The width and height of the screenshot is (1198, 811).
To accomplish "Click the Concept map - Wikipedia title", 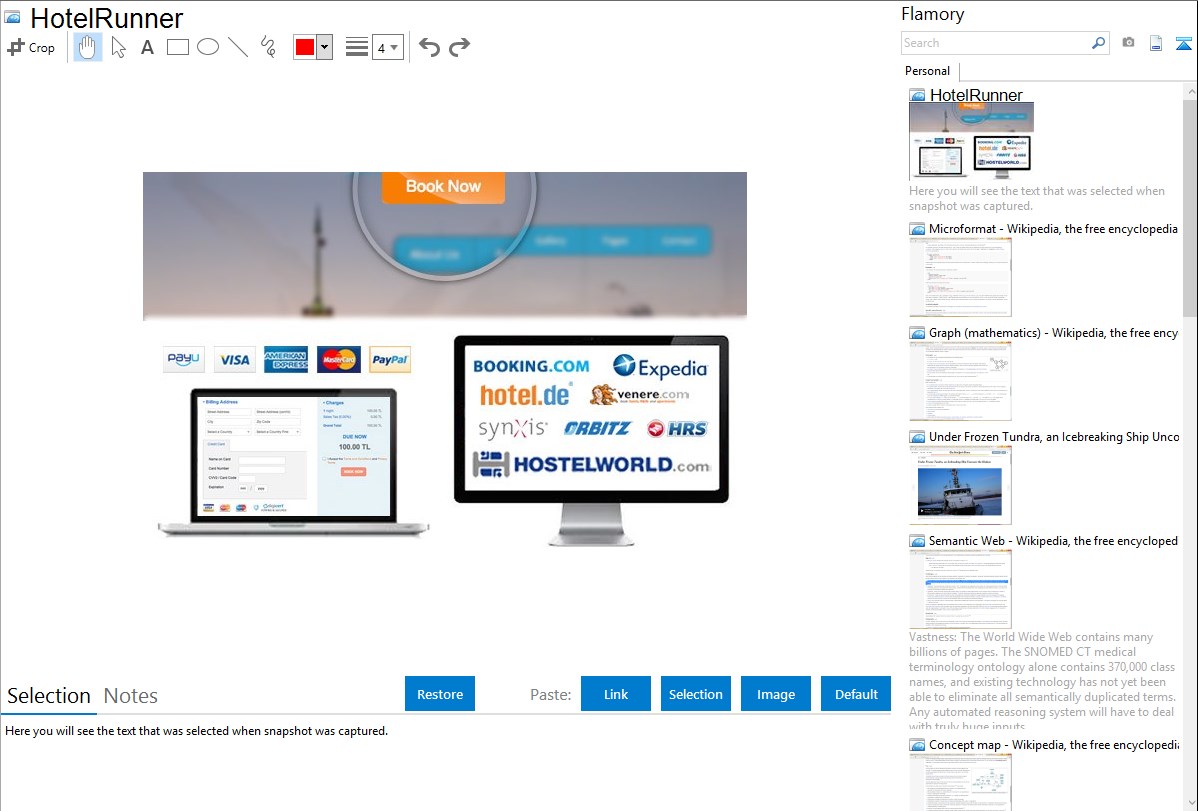I will pyautogui.click(x=1053, y=744).
